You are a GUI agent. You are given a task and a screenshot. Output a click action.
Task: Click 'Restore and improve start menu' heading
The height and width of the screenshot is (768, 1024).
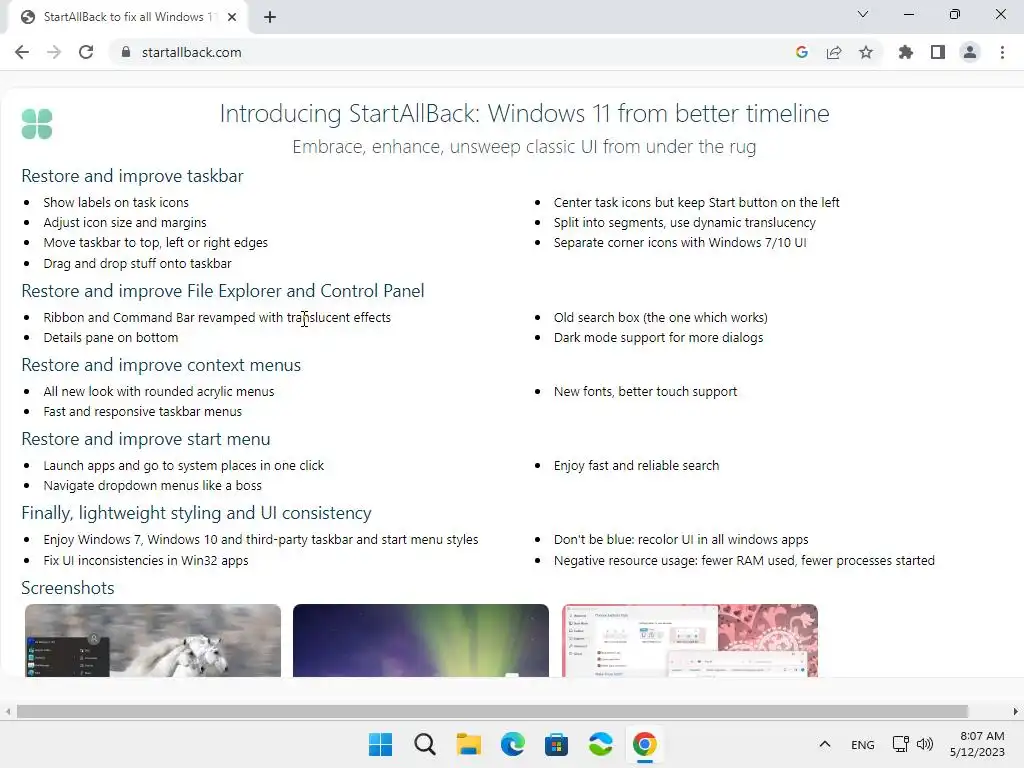tap(146, 439)
